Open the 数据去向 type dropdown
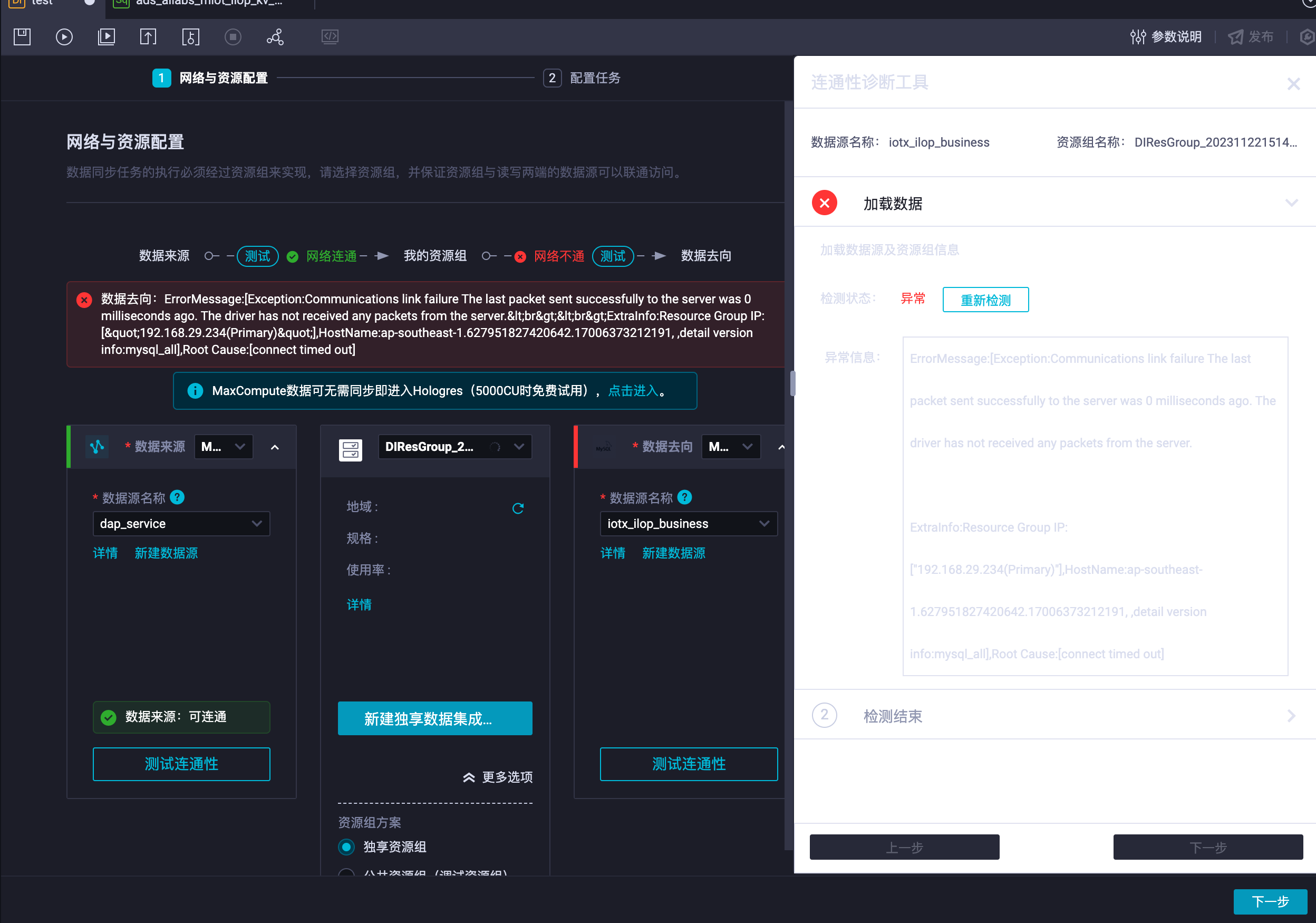 (x=731, y=447)
